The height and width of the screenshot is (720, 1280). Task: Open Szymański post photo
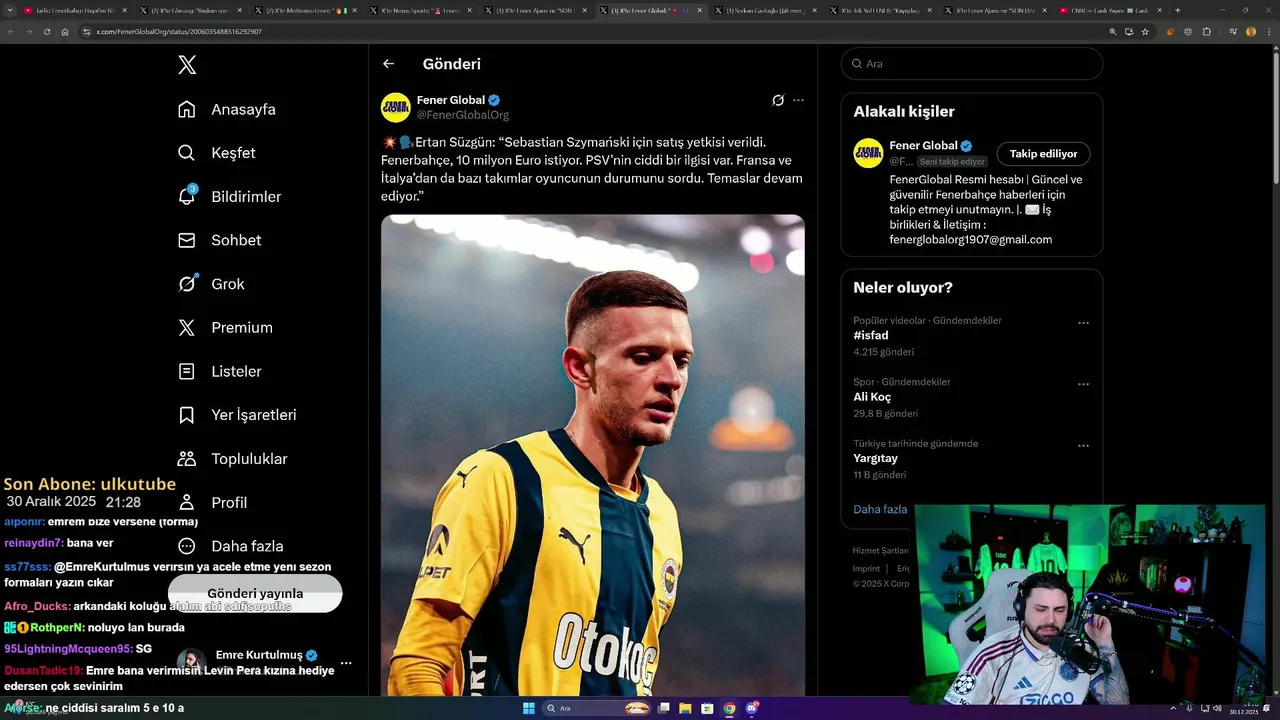593,455
